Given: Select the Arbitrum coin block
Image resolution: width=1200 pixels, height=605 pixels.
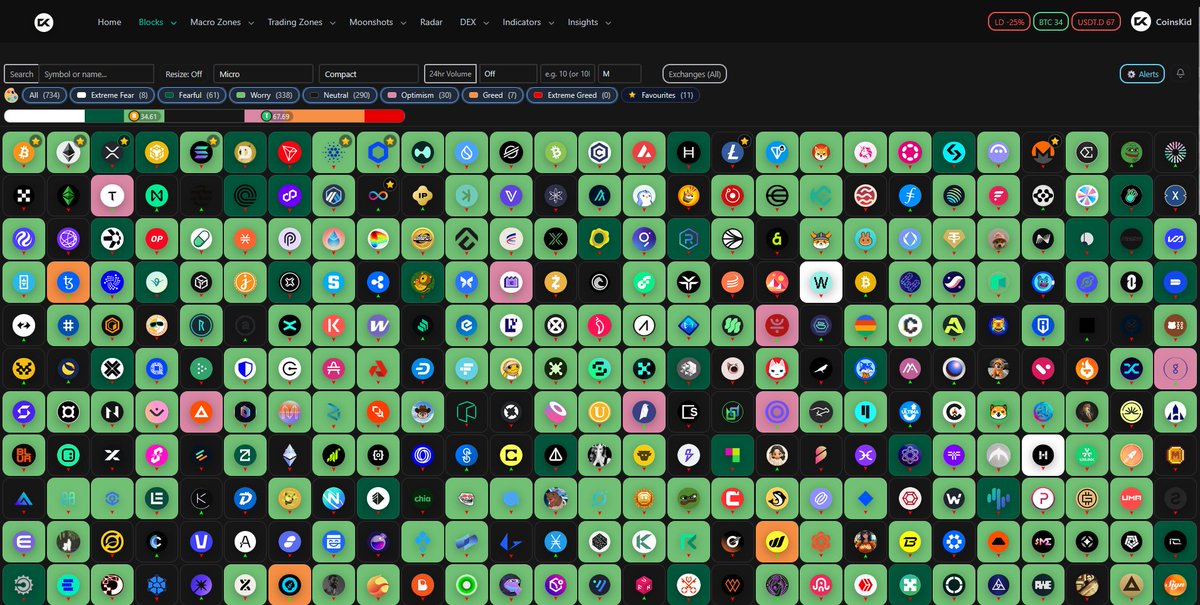Looking at the screenshot, I should point(332,196).
